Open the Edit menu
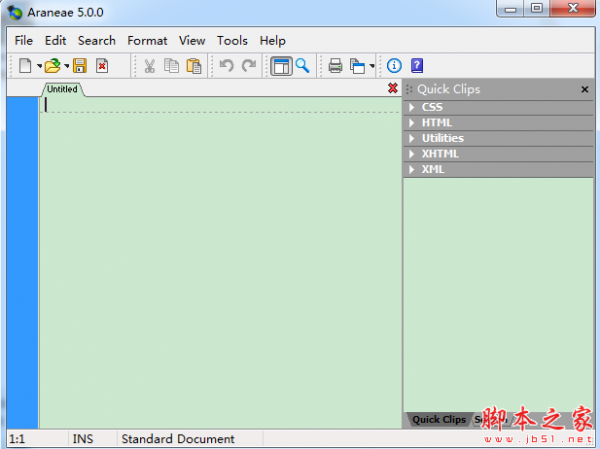The width and height of the screenshot is (600, 449). coord(55,41)
